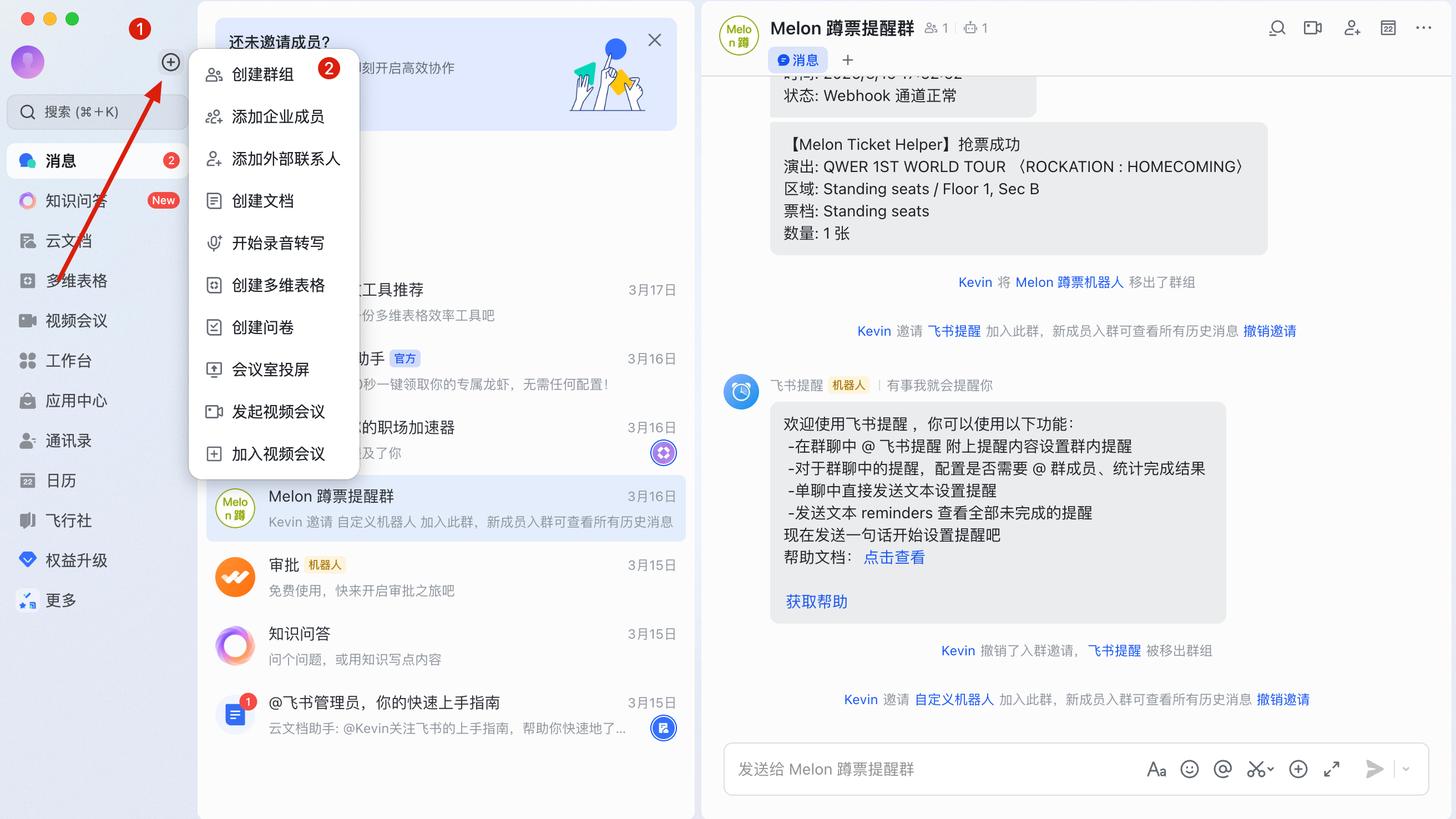Open the 审批 bot conversation
This screenshot has height=819, width=1456.
[x=446, y=577]
